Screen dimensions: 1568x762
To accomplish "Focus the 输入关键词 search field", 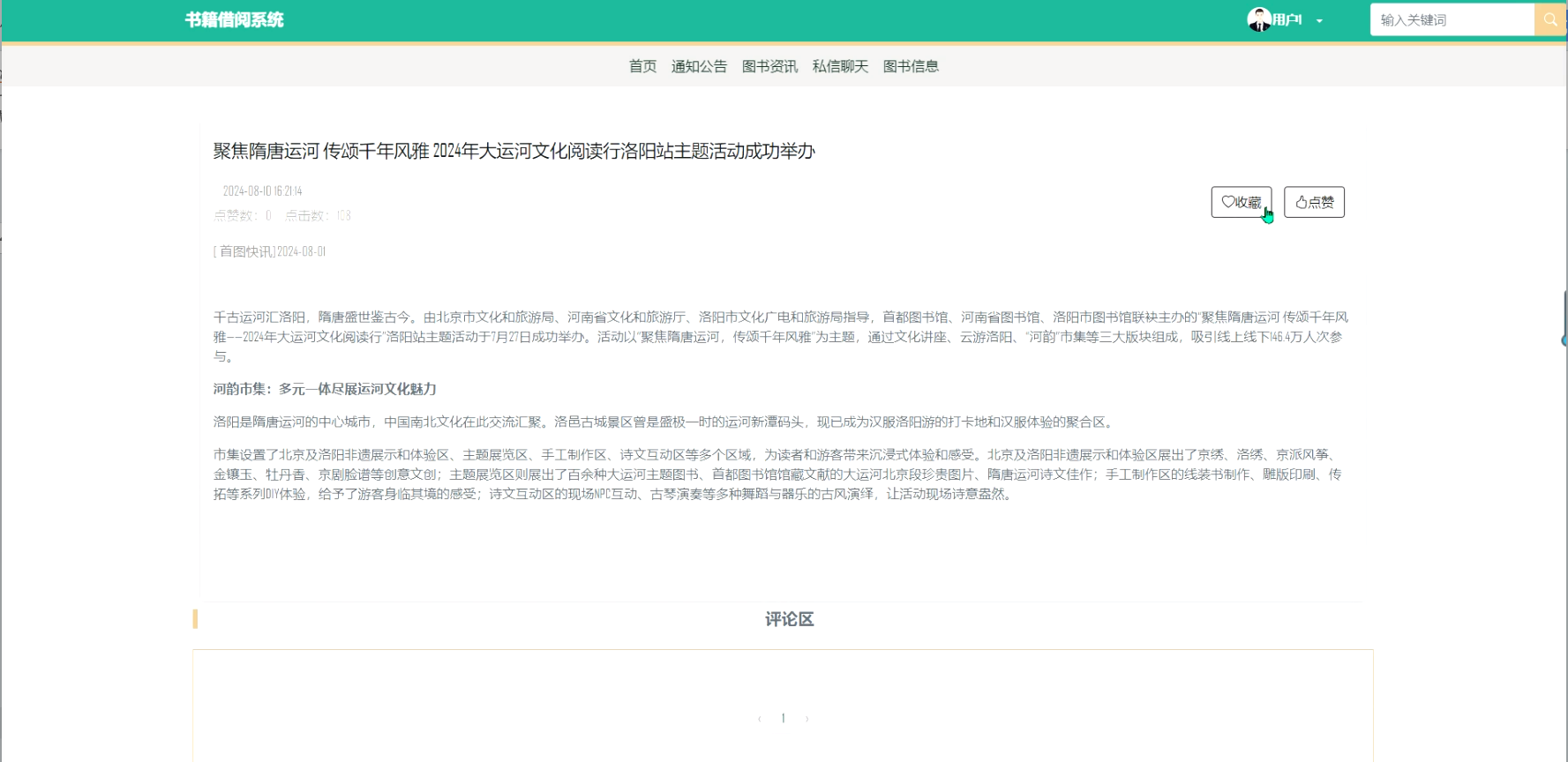I will 1452,19.
